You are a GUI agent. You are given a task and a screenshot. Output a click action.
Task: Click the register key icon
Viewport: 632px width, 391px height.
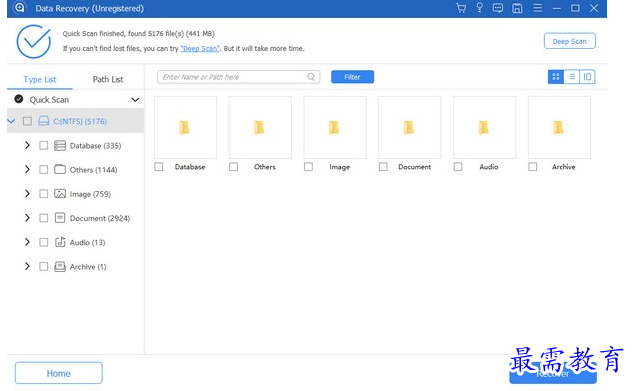click(x=479, y=8)
